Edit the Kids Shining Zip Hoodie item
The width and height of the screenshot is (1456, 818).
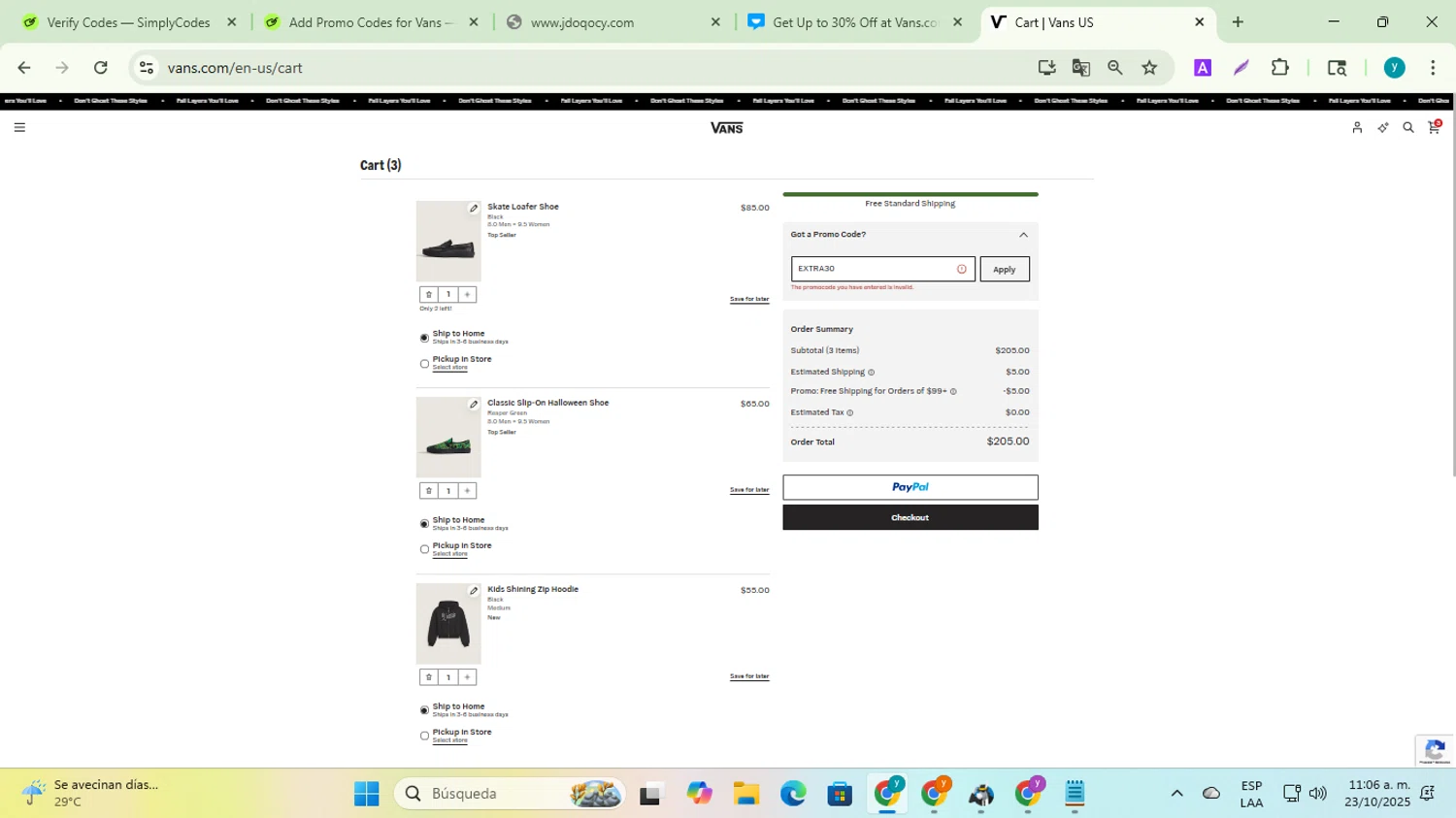[474, 591]
